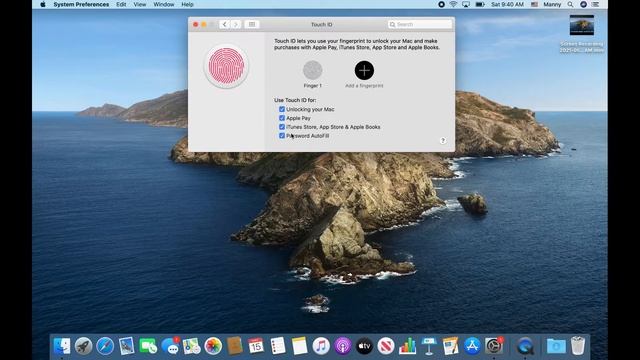Screen dimensions: 640x360
Task: Open the US flag input source menu
Action: point(534,4)
